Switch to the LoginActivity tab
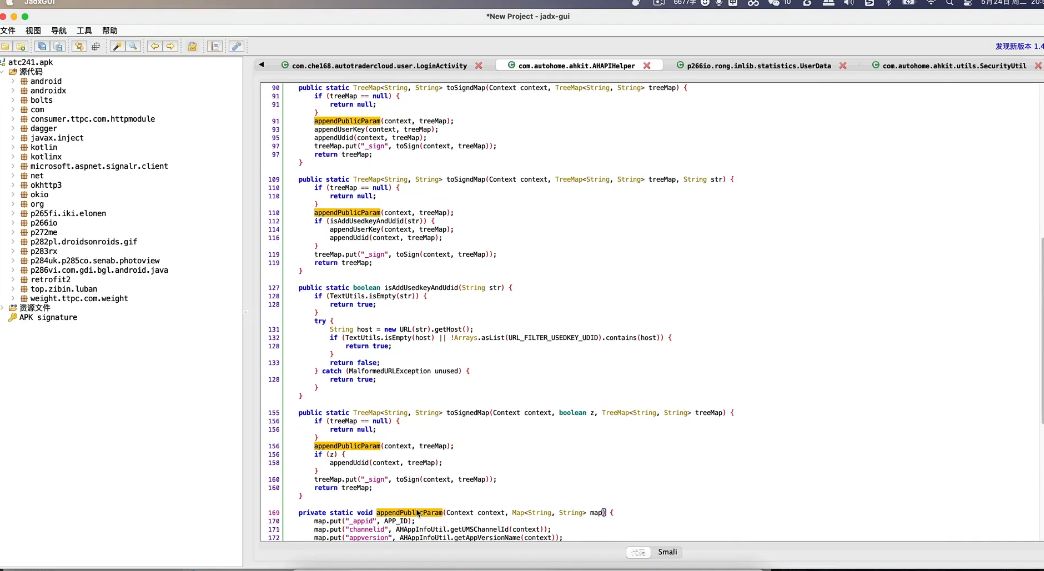The image size is (1044, 571). click(378, 66)
